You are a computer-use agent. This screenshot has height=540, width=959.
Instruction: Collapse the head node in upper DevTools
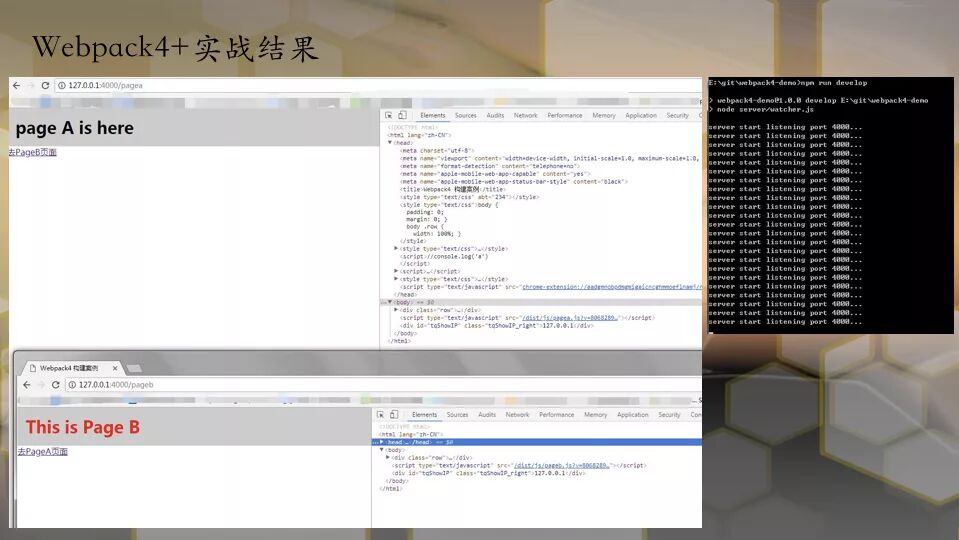click(390, 142)
